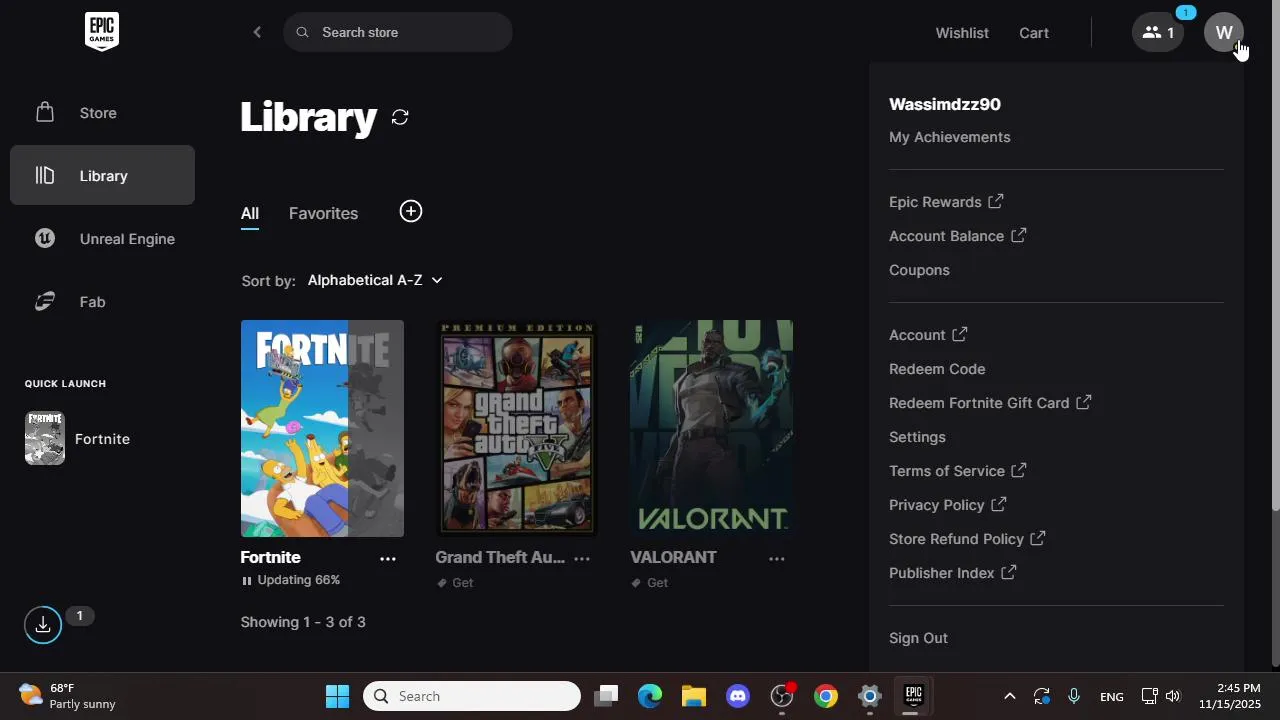1280x720 pixels.
Task: Get Grand Theft Auto
Action: 455,583
